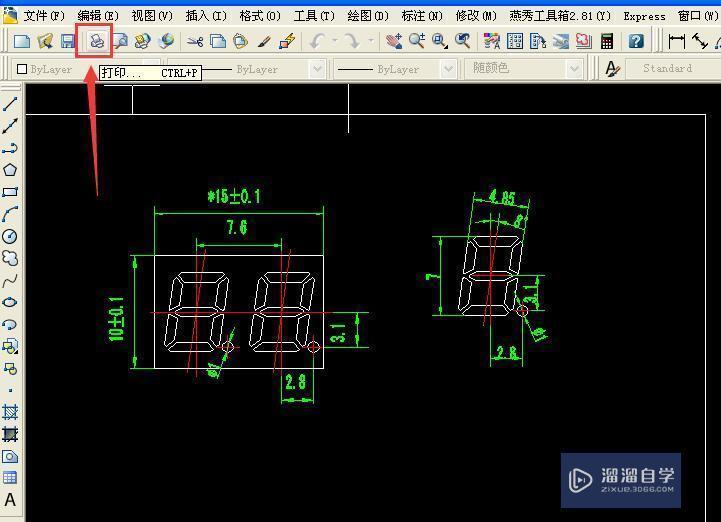Image resolution: width=721 pixels, height=522 pixels.
Task: Create a new drawing with the New icon
Action: coord(22,41)
